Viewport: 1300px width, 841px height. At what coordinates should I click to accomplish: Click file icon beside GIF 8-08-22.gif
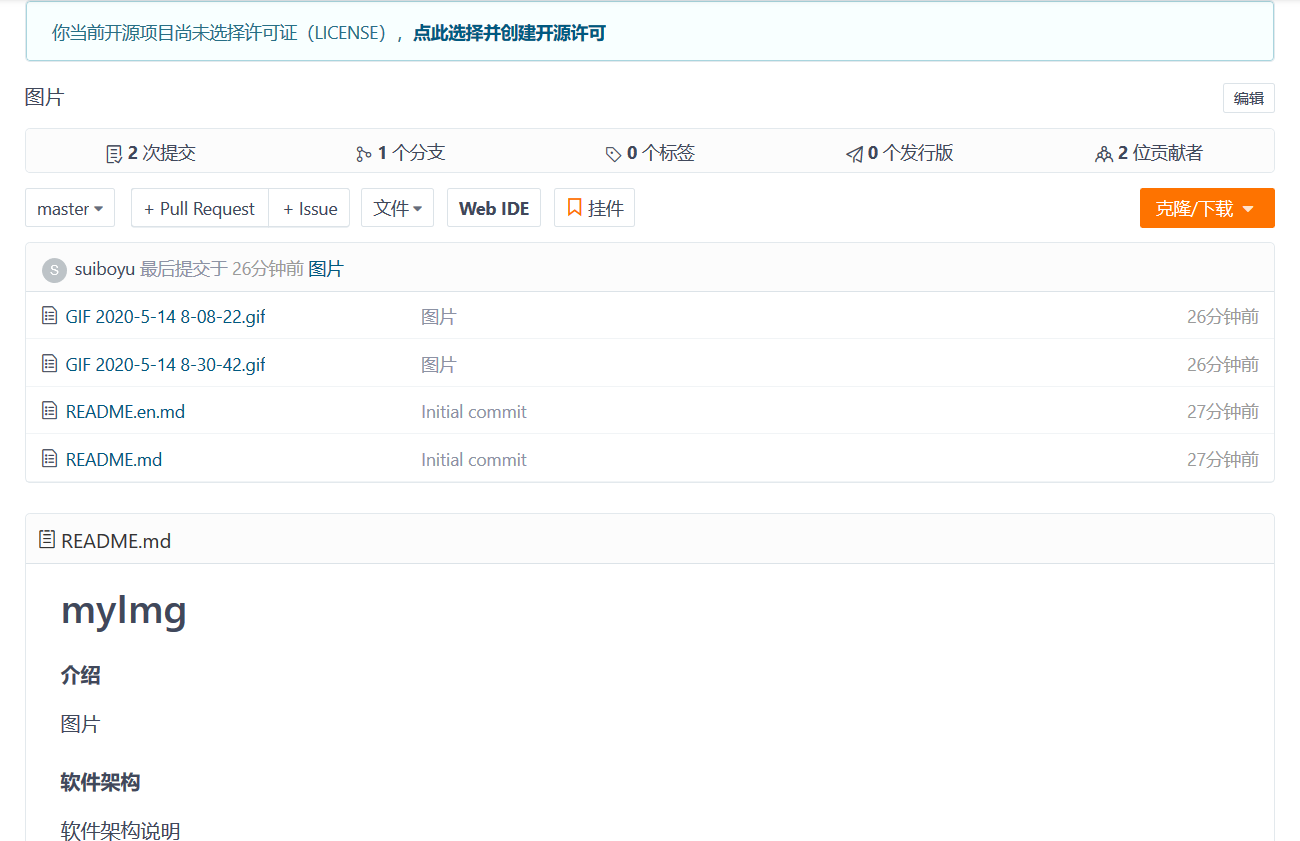point(49,316)
